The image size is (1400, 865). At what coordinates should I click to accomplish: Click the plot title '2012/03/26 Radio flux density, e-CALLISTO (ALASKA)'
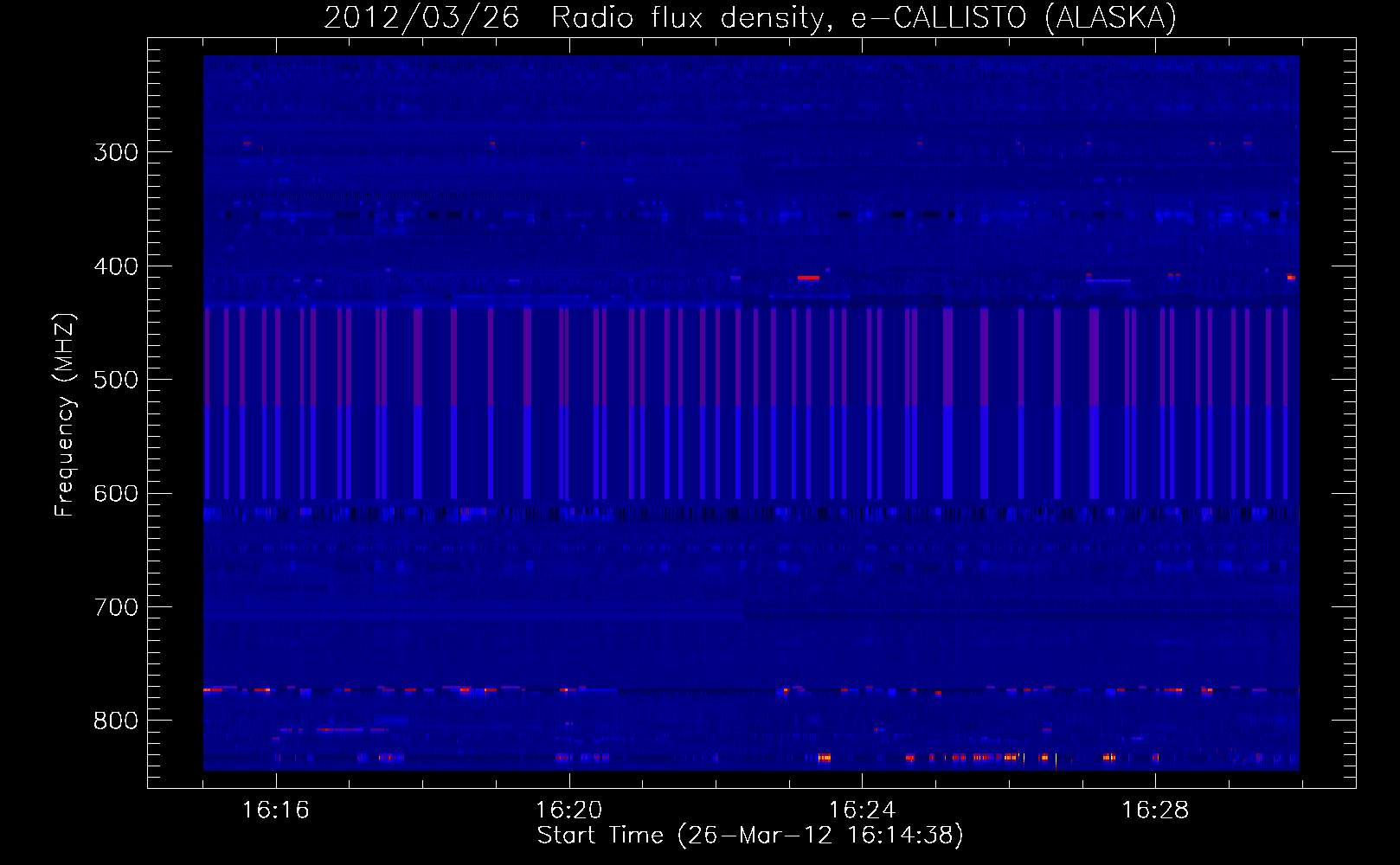[750, 18]
